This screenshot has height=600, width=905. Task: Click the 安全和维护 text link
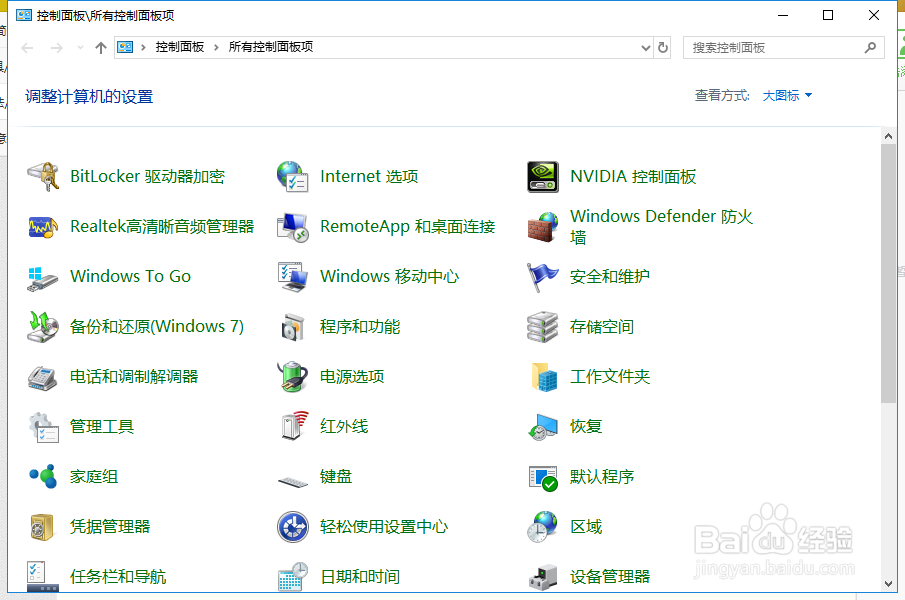click(x=610, y=277)
